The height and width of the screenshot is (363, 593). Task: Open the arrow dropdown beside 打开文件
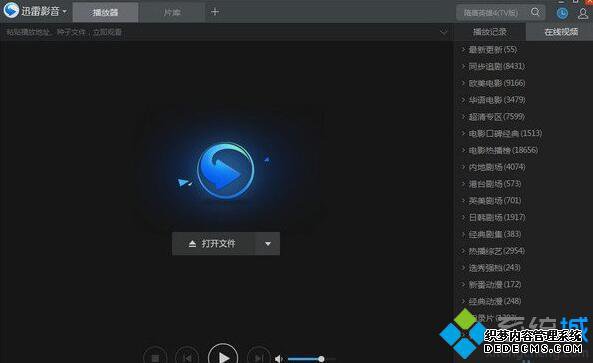click(268, 244)
